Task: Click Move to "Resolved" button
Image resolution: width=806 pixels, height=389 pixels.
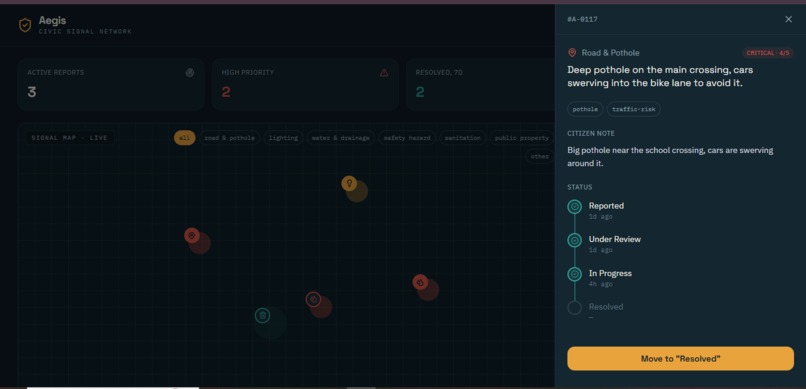Action: (x=680, y=358)
